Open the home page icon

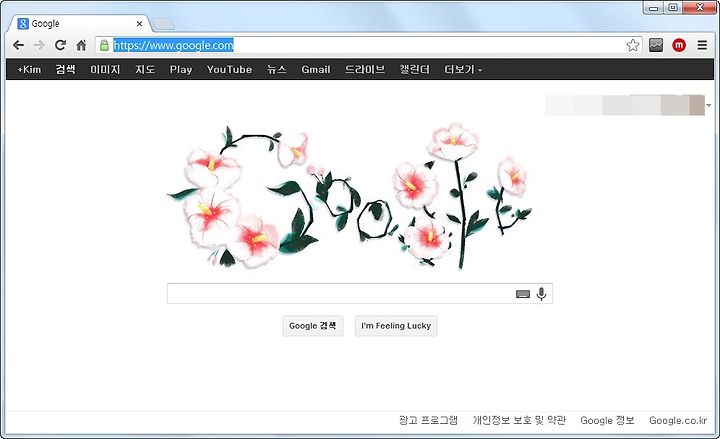pyautogui.click(x=81, y=45)
